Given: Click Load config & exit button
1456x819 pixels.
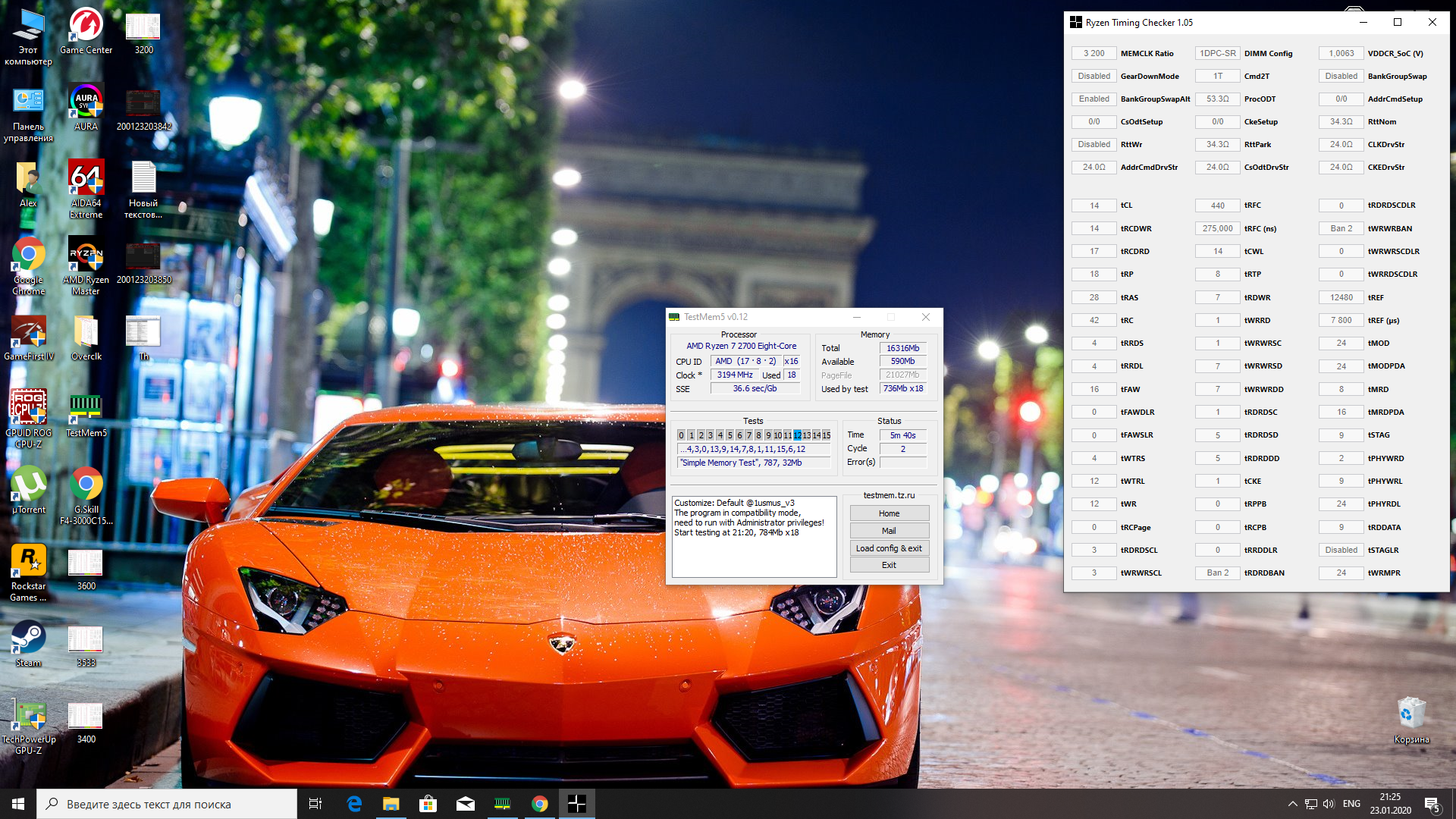Looking at the screenshot, I should tap(889, 548).
